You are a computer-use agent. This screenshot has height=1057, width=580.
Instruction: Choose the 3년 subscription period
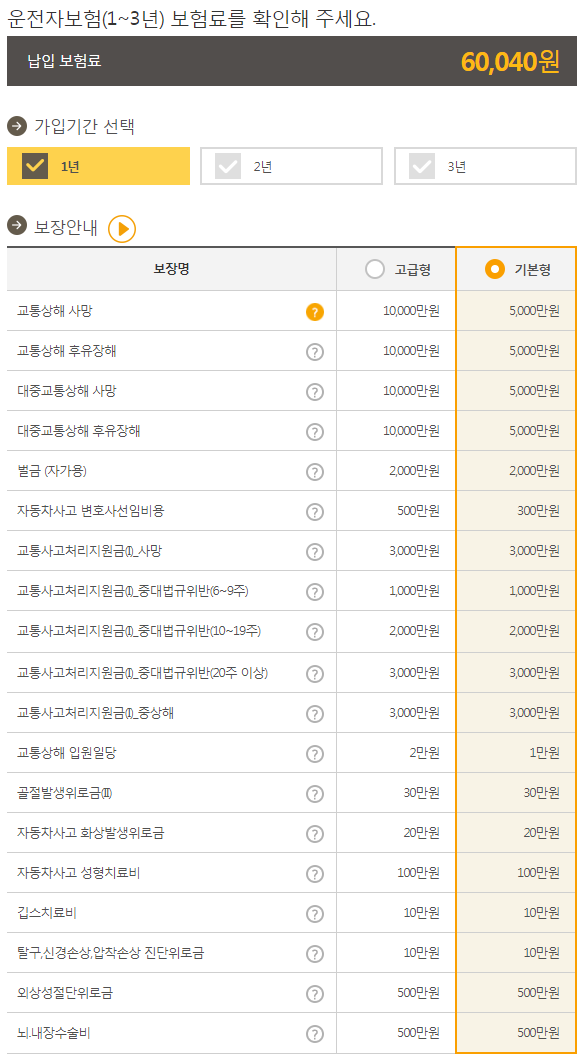coord(422,166)
